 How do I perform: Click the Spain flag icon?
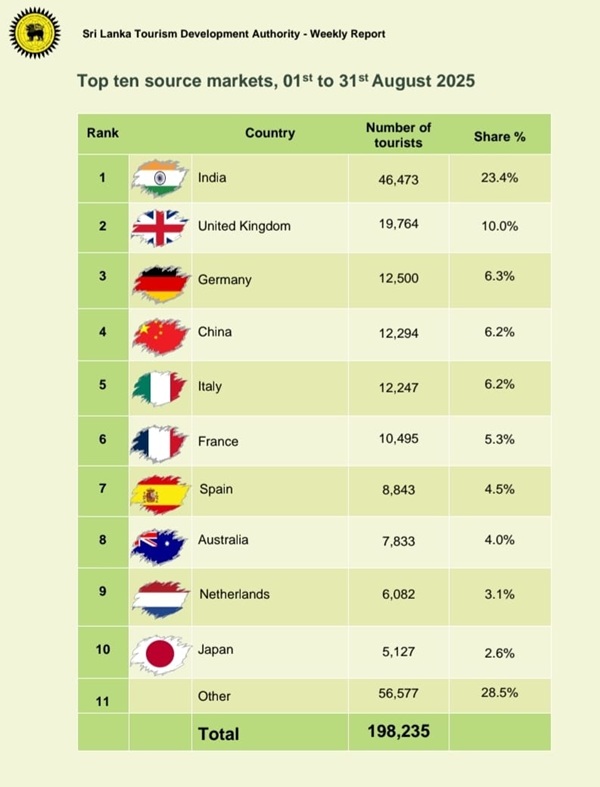[160, 493]
